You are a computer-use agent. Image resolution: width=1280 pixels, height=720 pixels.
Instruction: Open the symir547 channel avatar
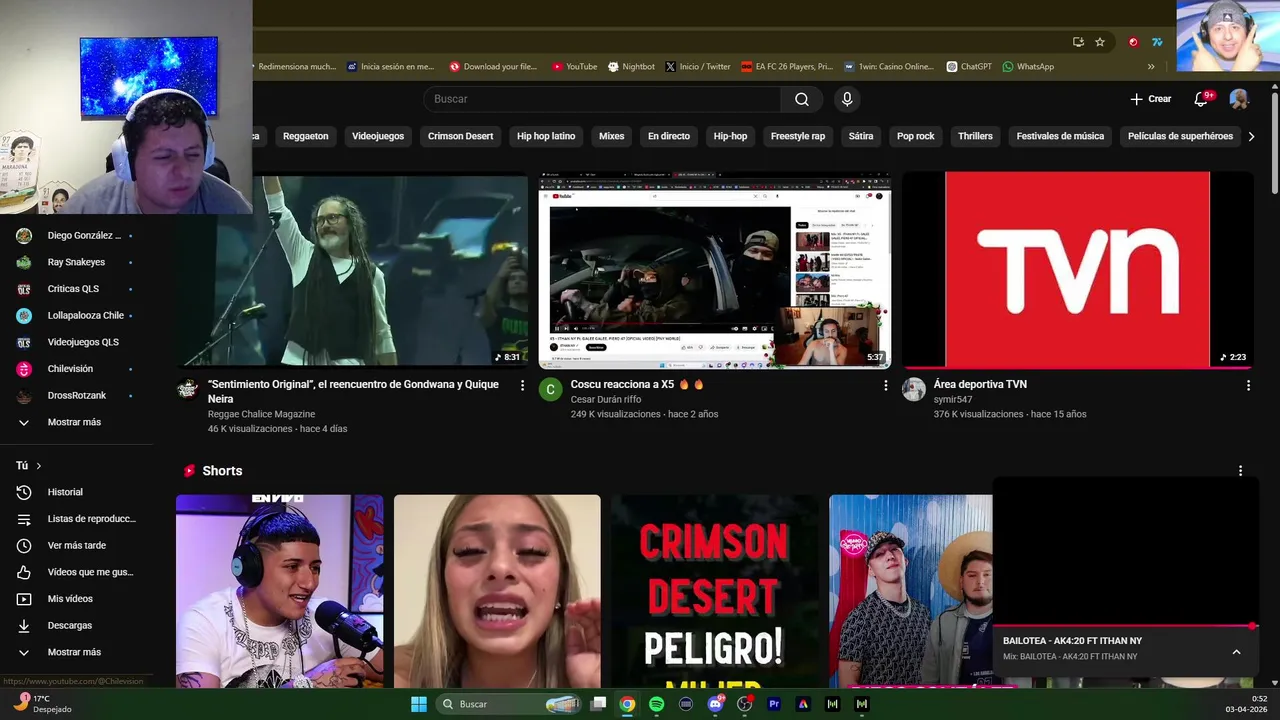tap(914, 390)
